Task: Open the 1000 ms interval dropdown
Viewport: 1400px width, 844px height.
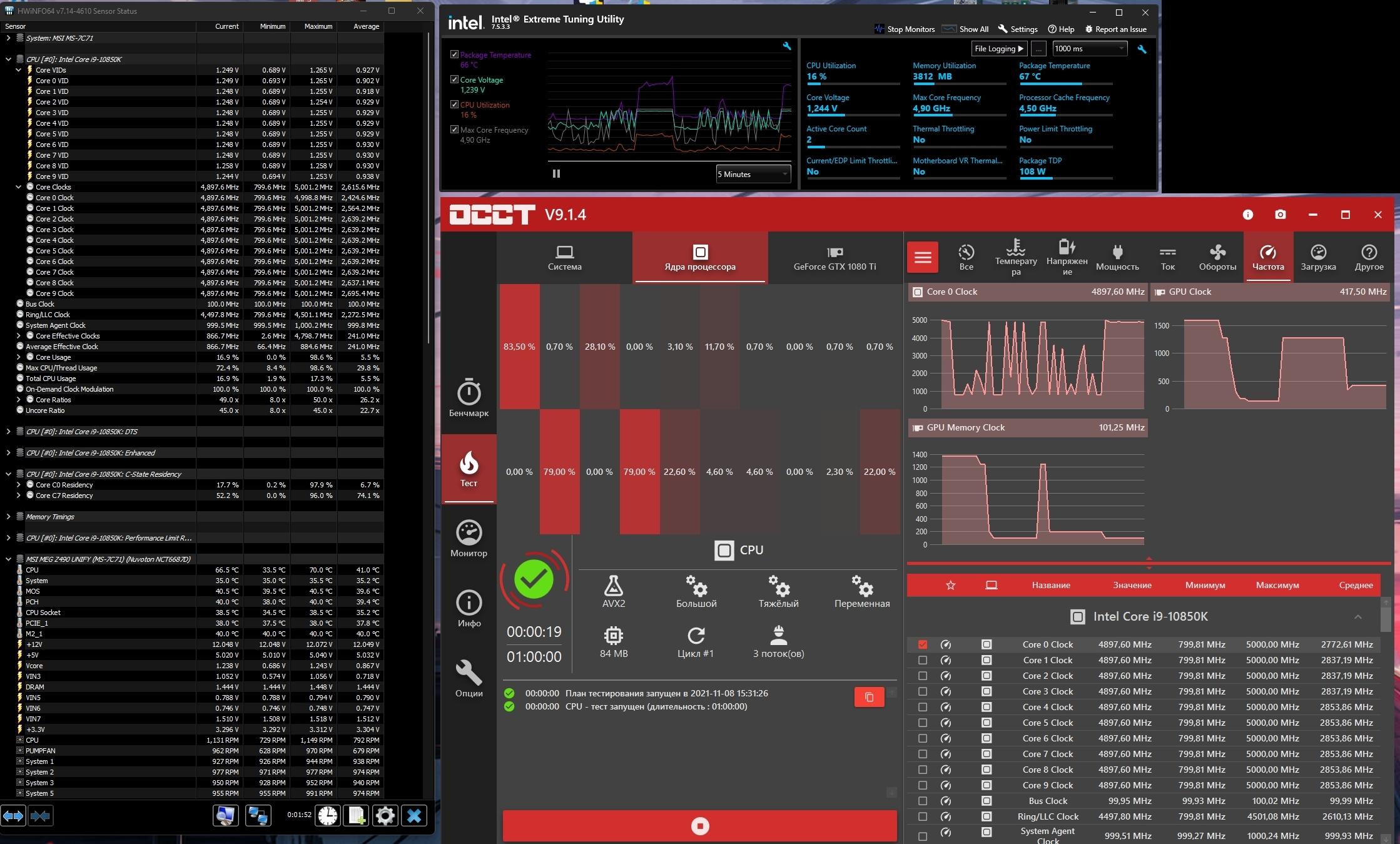Action: tap(1090, 49)
